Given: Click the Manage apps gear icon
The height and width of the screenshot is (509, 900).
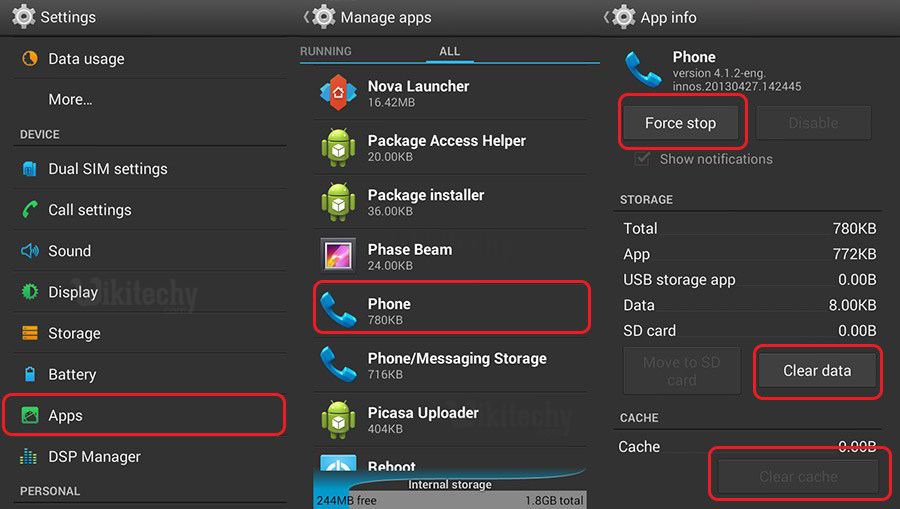Looking at the screenshot, I should pyautogui.click(x=324, y=17).
